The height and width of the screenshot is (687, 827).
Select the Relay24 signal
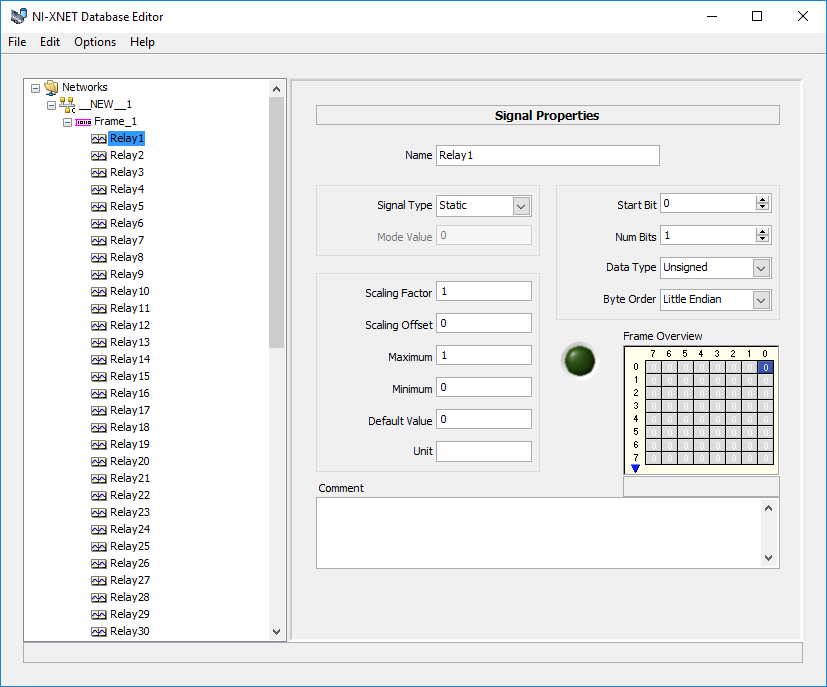pyautogui.click(x=130, y=529)
